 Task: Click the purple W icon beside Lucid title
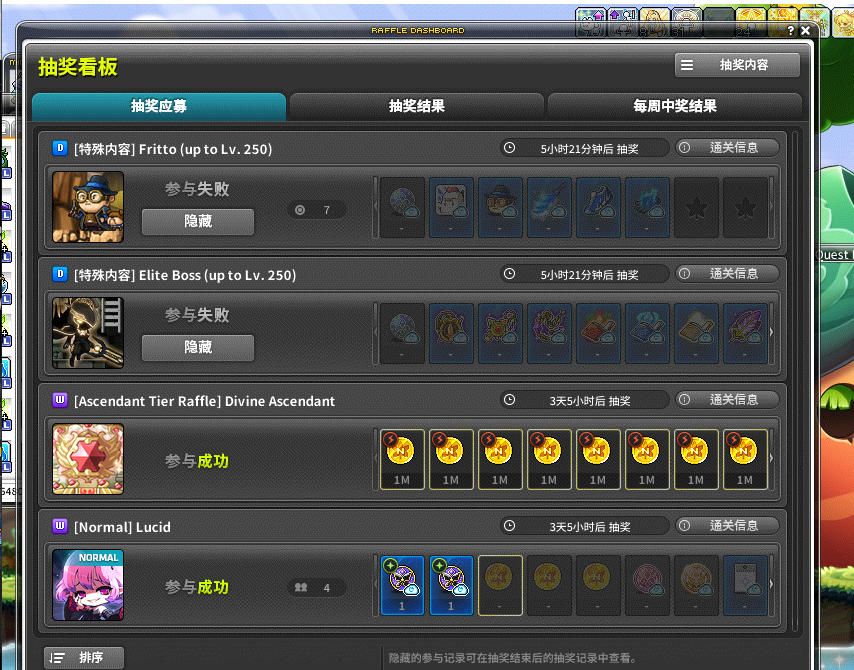[60, 526]
